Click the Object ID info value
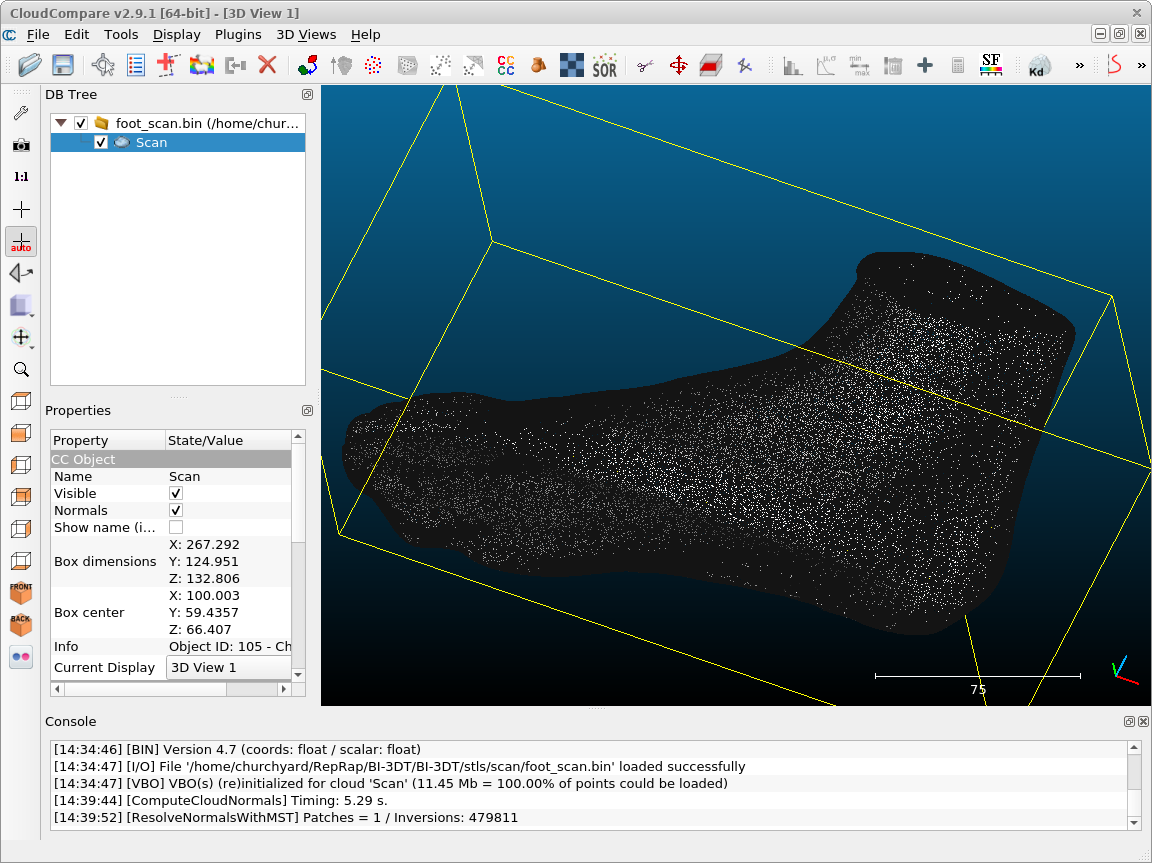The height and width of the screenshot is (863, 1152). coord(230,647)
